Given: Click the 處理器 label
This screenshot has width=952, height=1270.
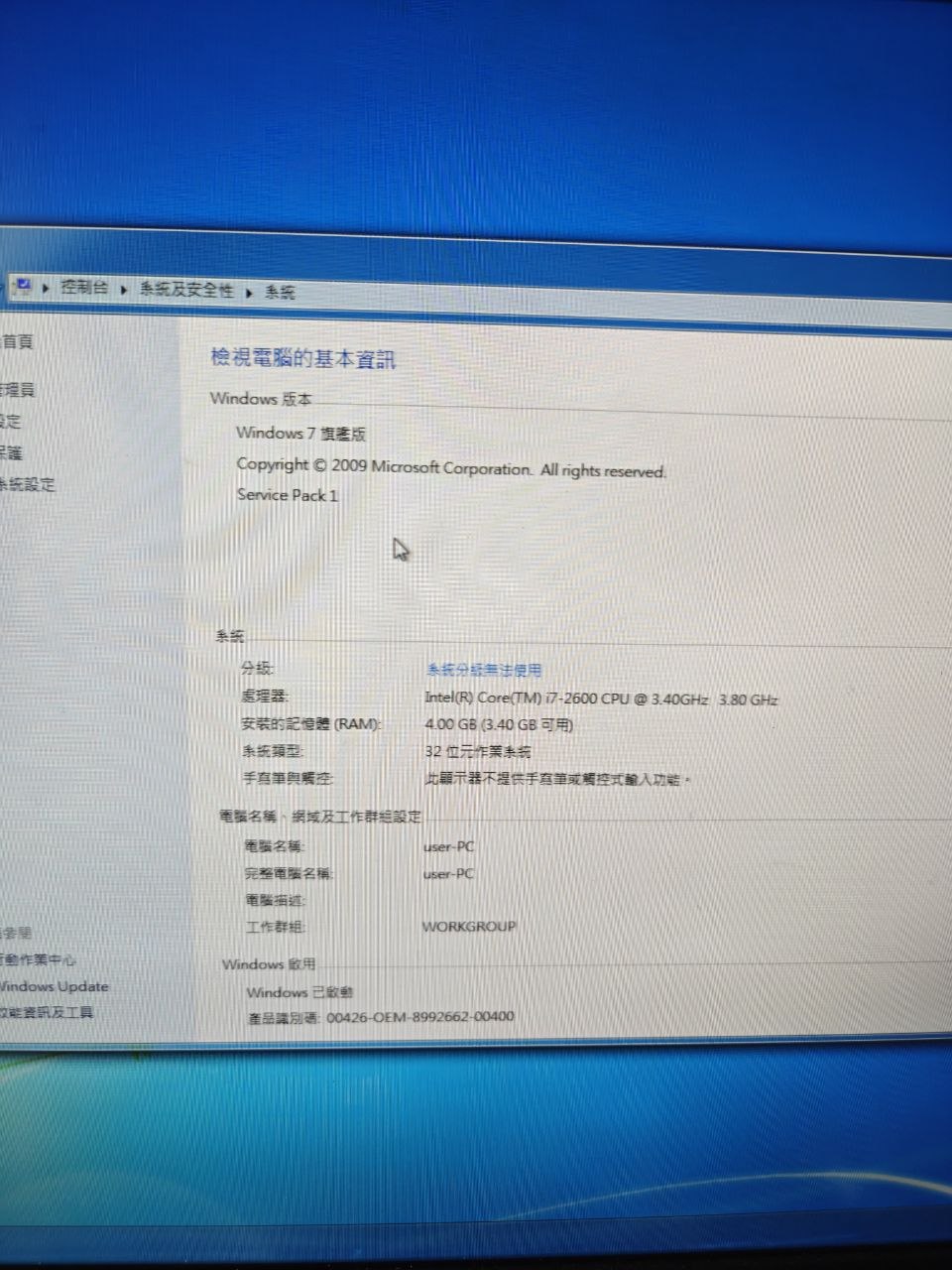Looking at the screenshot, I should pos(265,697).
